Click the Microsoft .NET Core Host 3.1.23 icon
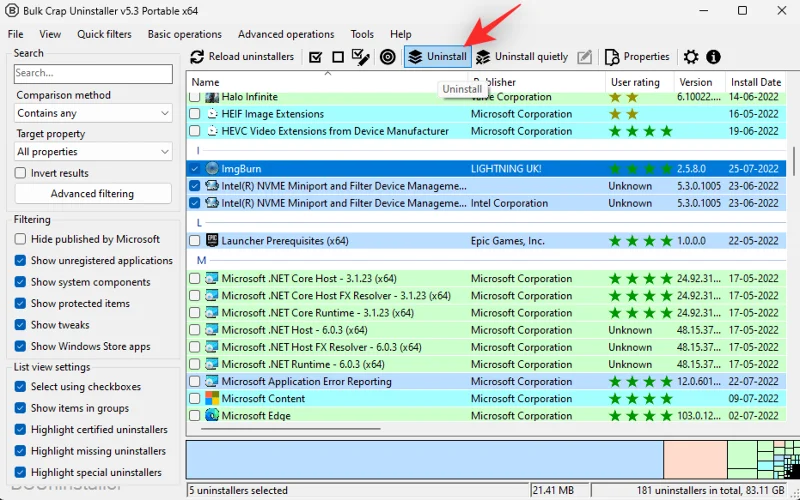Screen dimensions: 800x500 tap(212, 279)
